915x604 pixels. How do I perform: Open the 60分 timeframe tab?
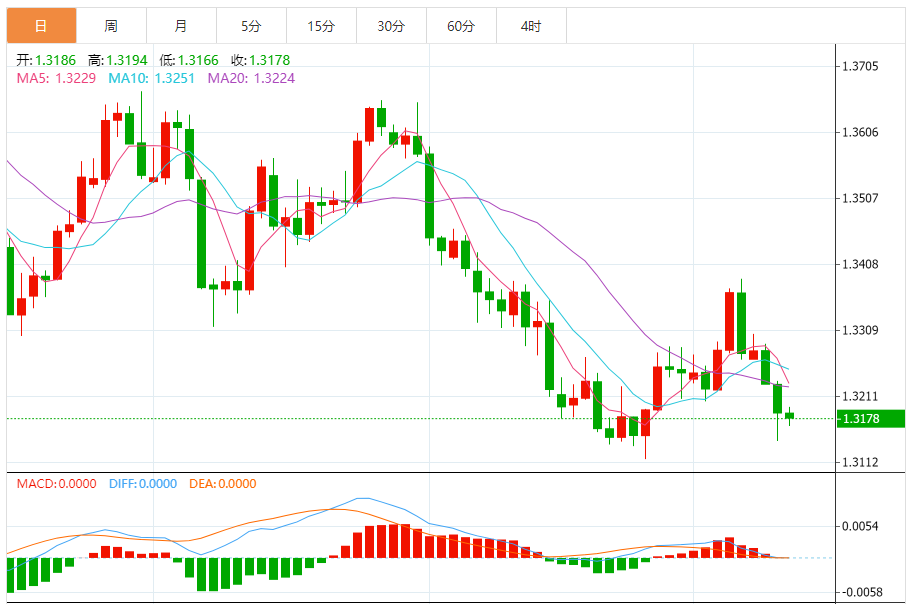(x=462, y=26)
